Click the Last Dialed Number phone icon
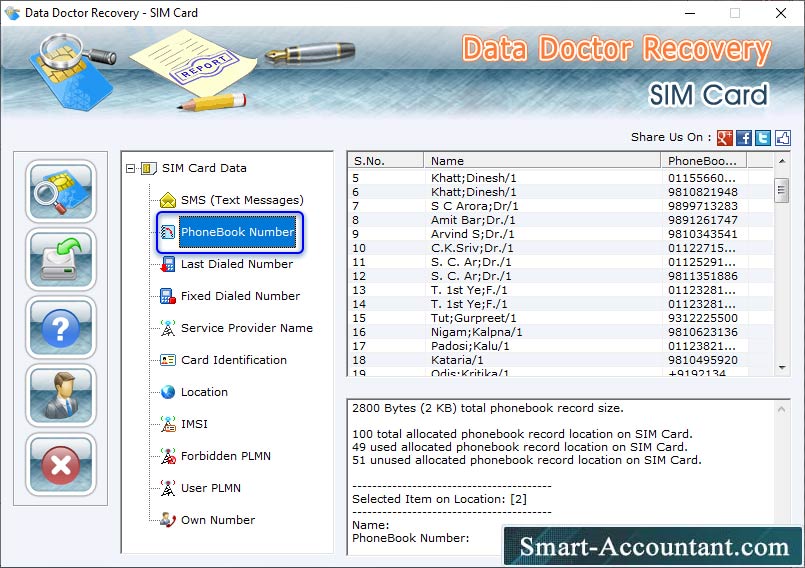This screenshot has width=805, height=568. tap(168, 264)
